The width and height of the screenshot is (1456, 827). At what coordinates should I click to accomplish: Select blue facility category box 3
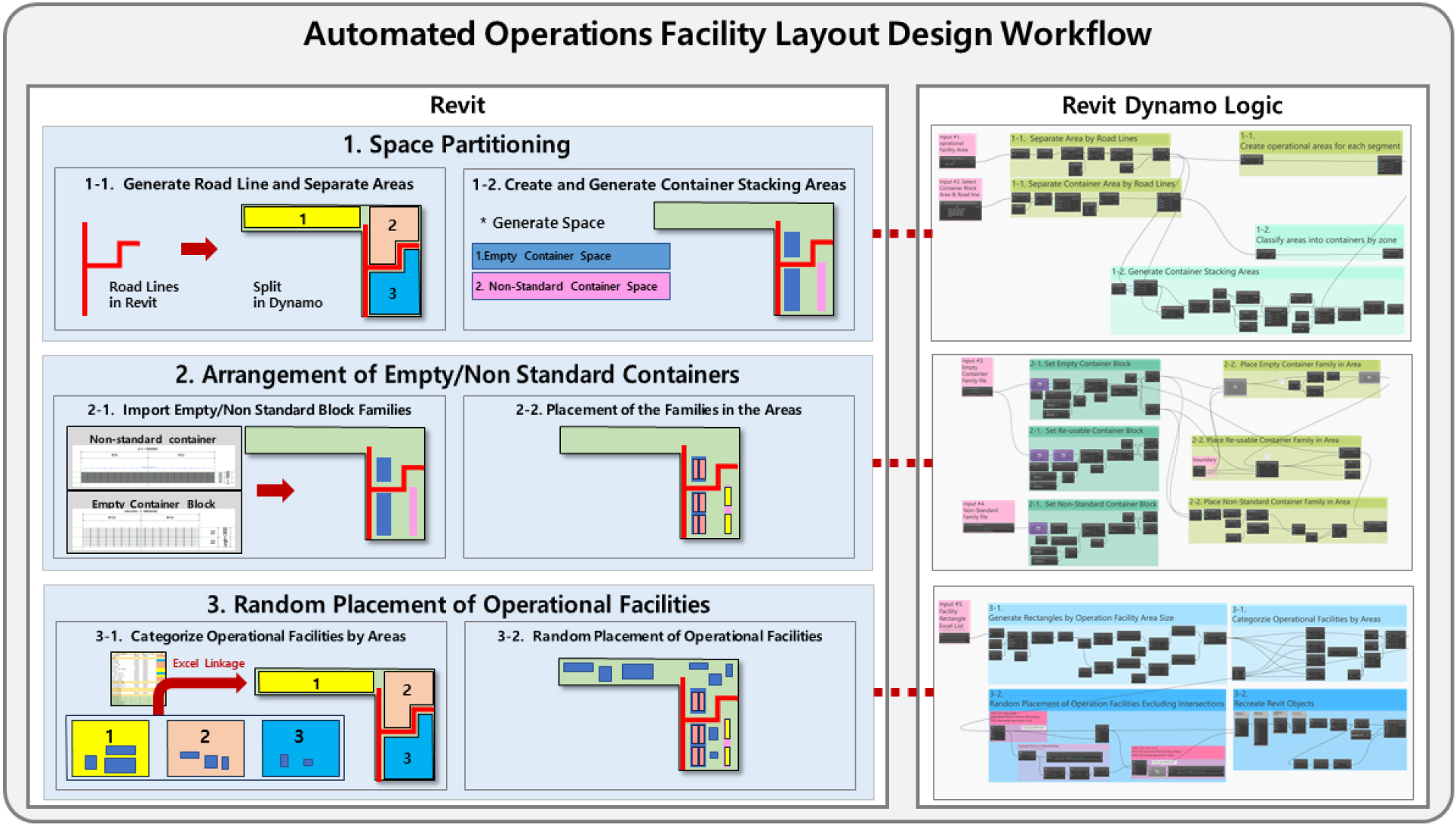[300, 748]
